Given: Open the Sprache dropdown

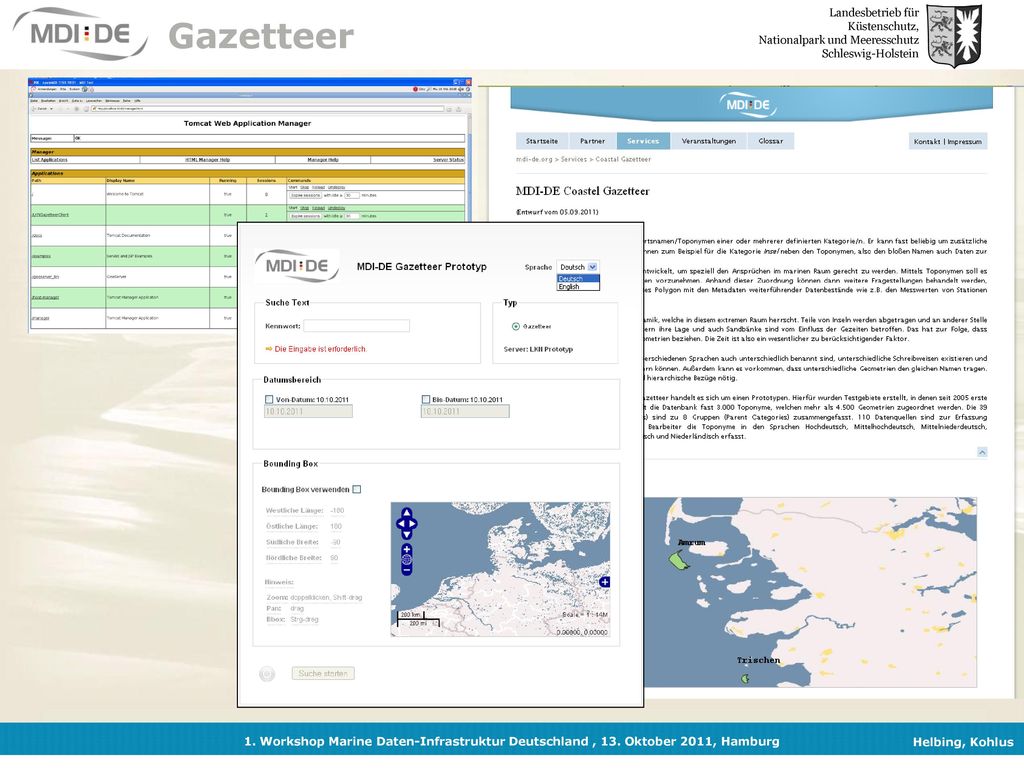Looking at the screenshot, I should pyautogui.click(x=577, y=266).
